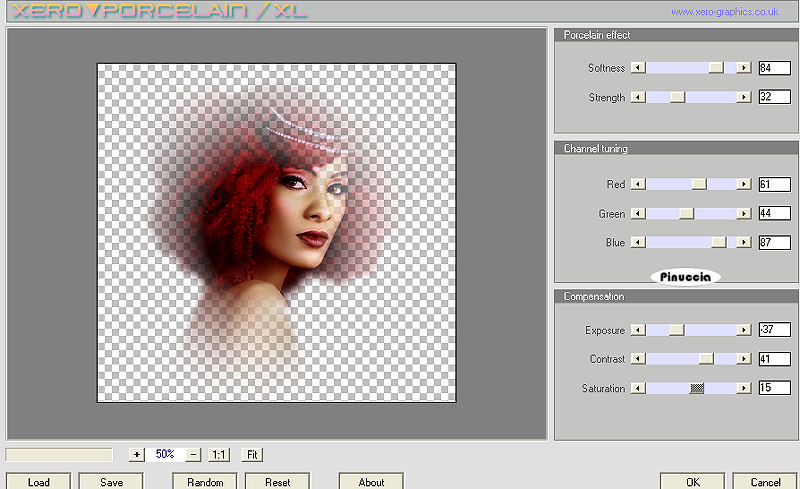Click the Exposure value field showing -37
Screen dimensions: 800x489
(x=774, y=329)
